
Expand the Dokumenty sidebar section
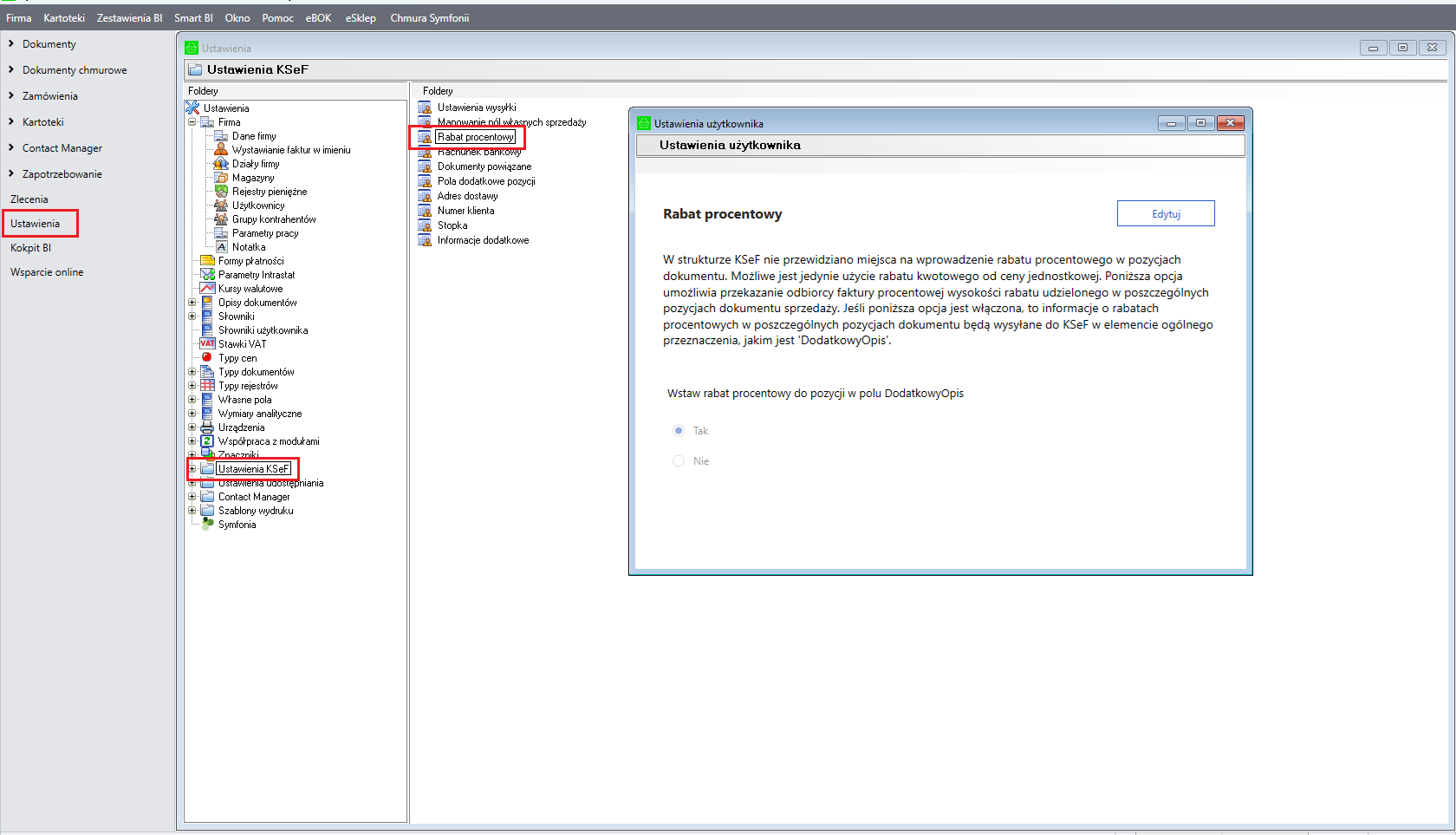(x=11, y=43)
